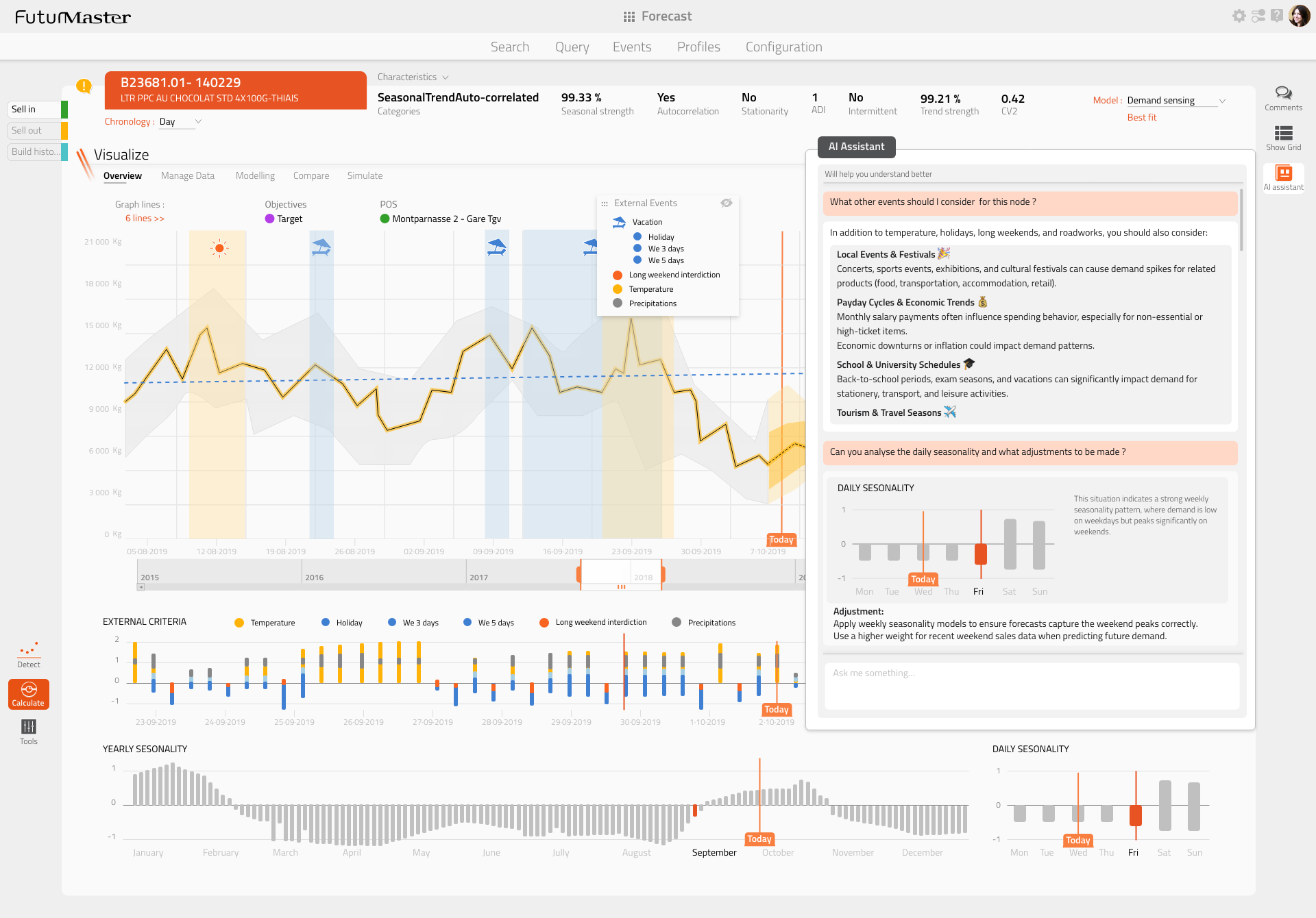Open the AI assistant sidebar icon
1316x918 pixels.
tap(1283, 173)
